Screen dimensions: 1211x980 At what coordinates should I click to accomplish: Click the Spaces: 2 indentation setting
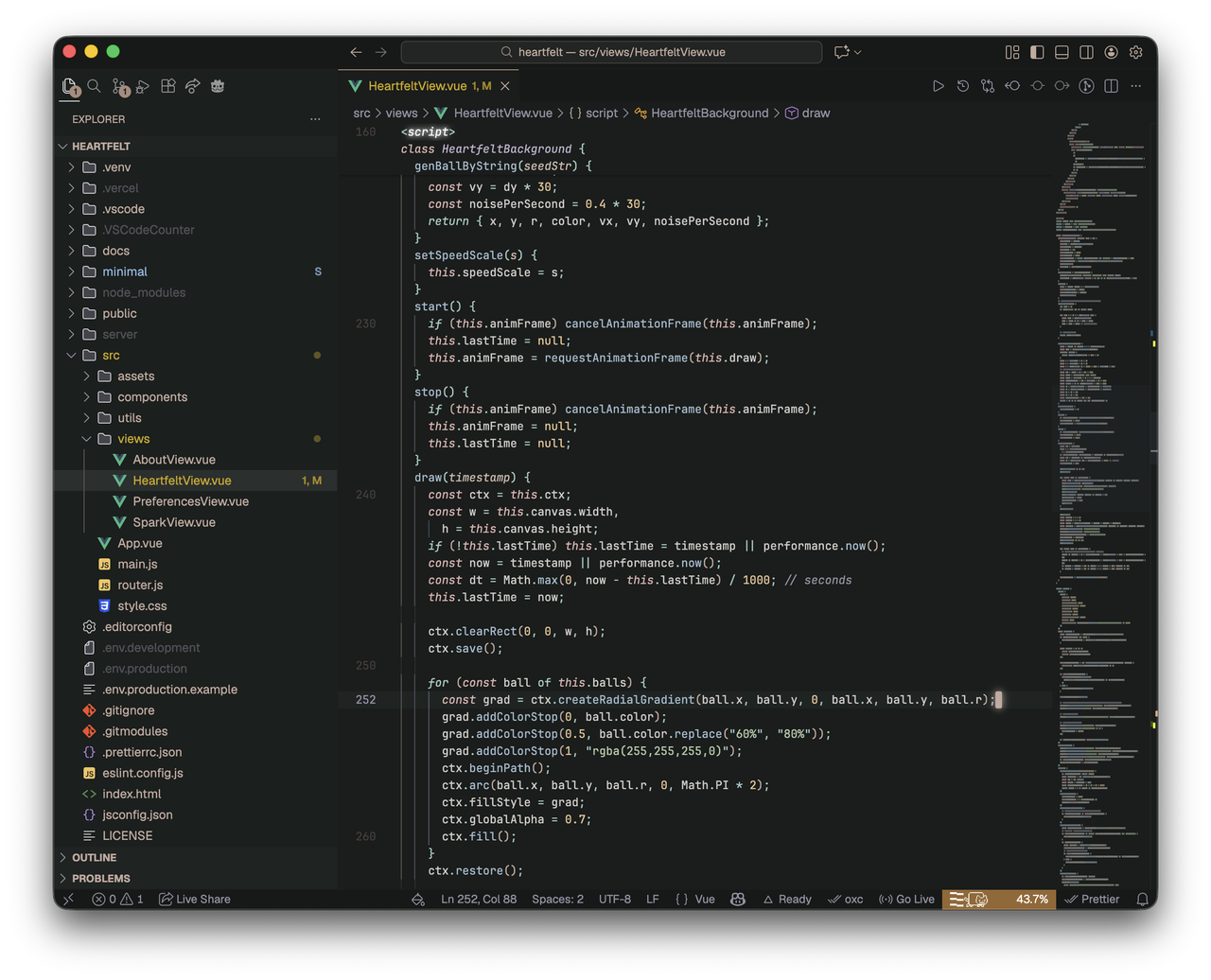(x=557, y=900)
